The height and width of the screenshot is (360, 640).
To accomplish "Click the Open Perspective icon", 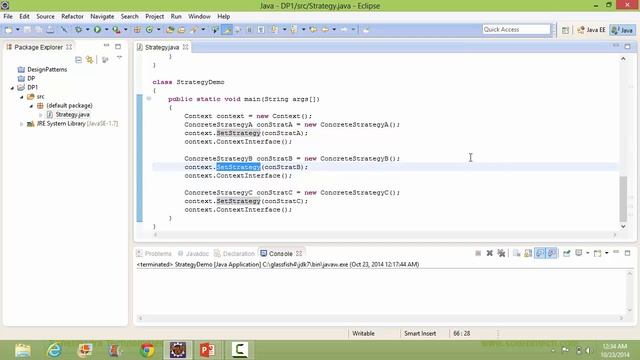I will coord(565,30).
